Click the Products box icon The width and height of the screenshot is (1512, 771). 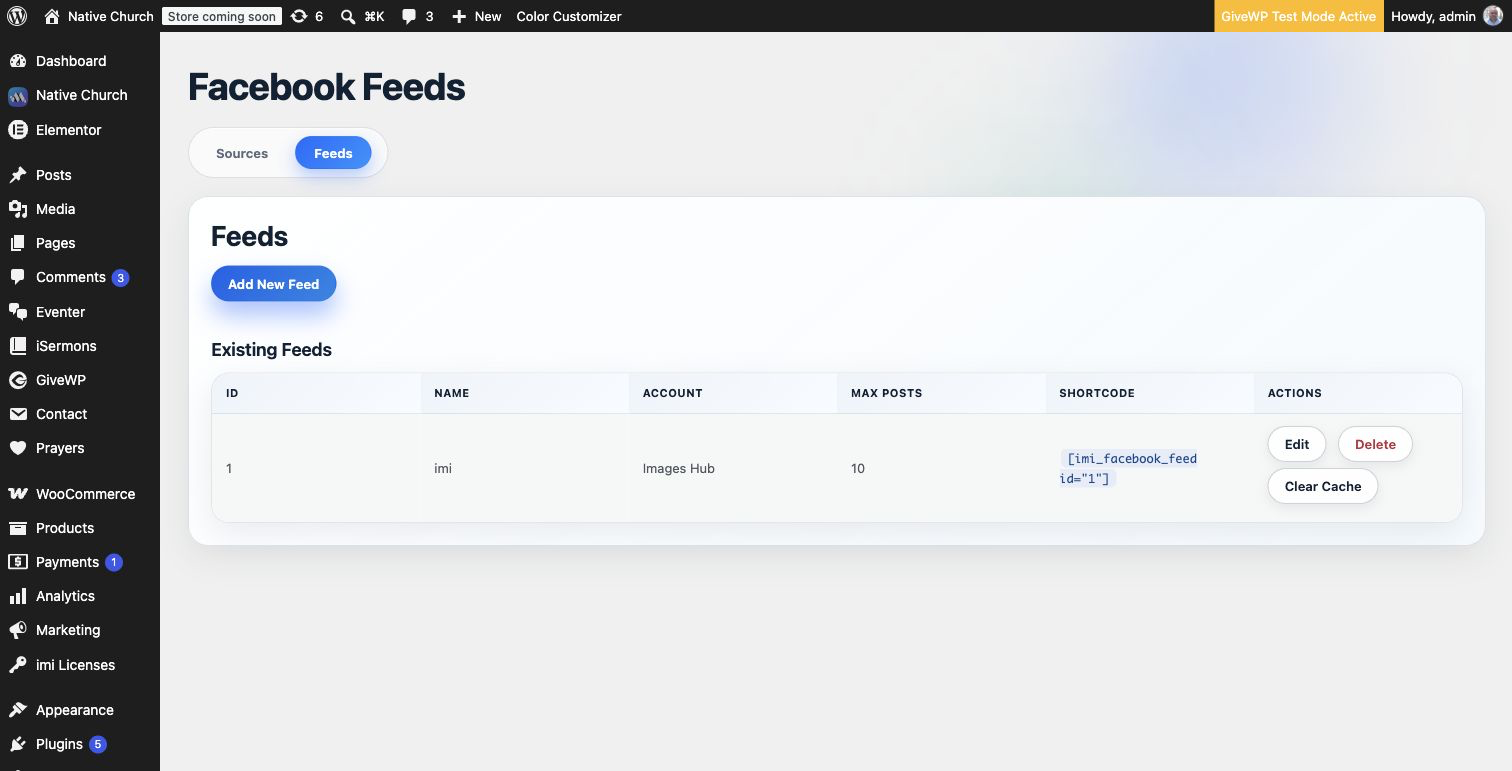coord(18,528)
